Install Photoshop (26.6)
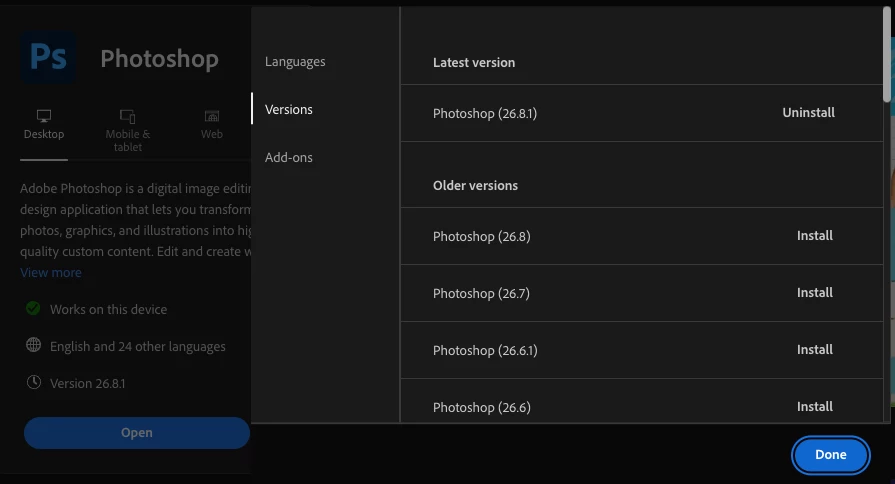Image resolution: width=895 pixels, height=484 pixels. (x=815, y=406)
